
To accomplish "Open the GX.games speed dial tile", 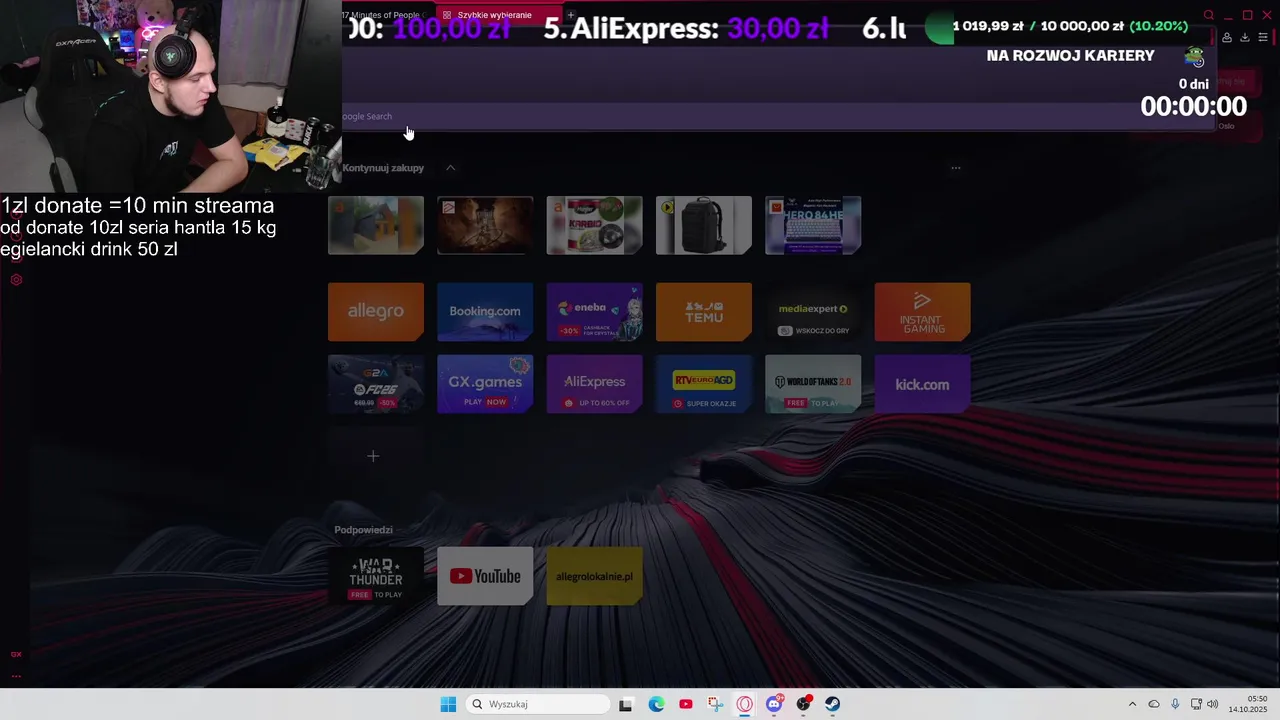I will coord(485,384).
